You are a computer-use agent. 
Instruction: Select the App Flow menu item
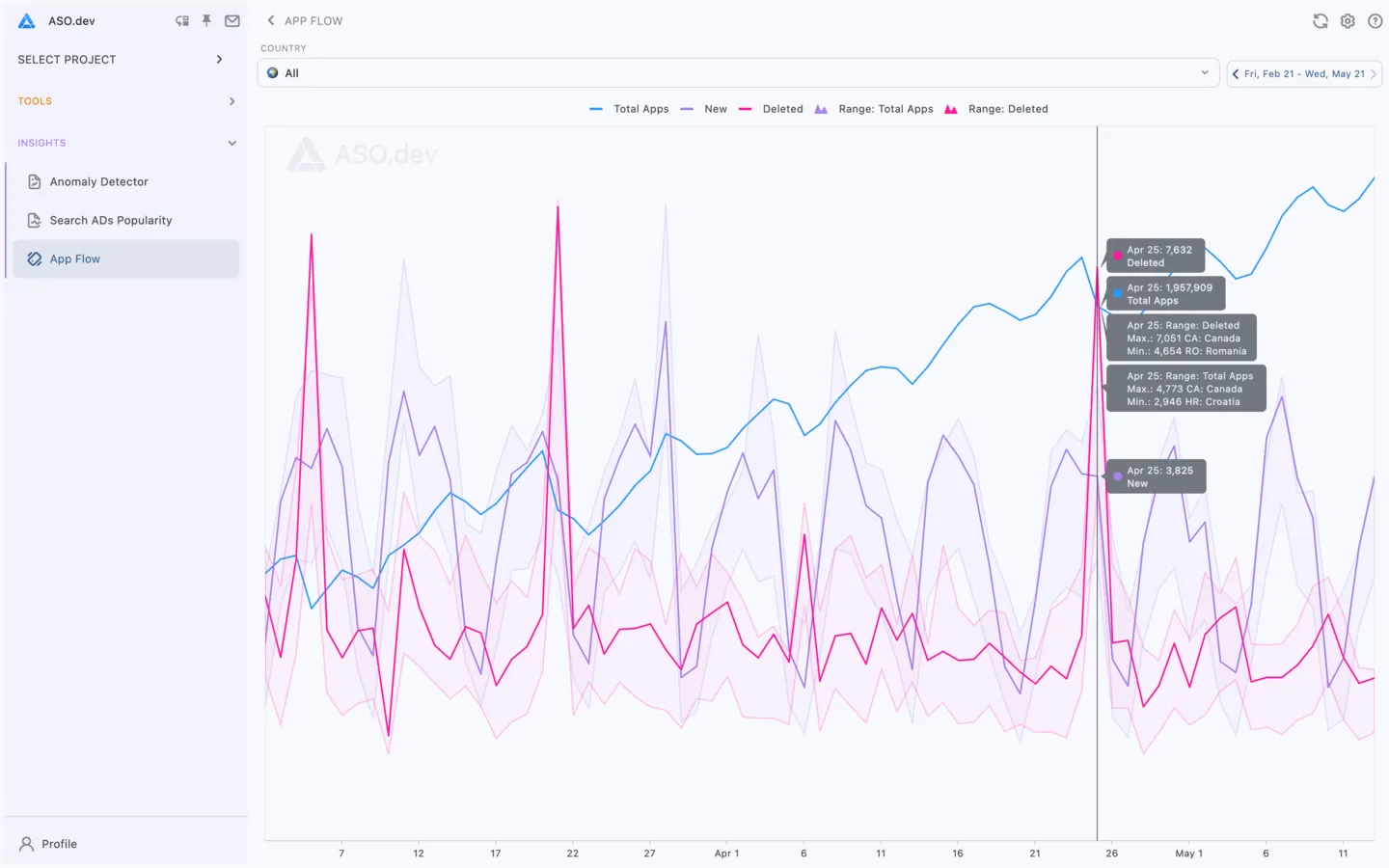(74, 258)
